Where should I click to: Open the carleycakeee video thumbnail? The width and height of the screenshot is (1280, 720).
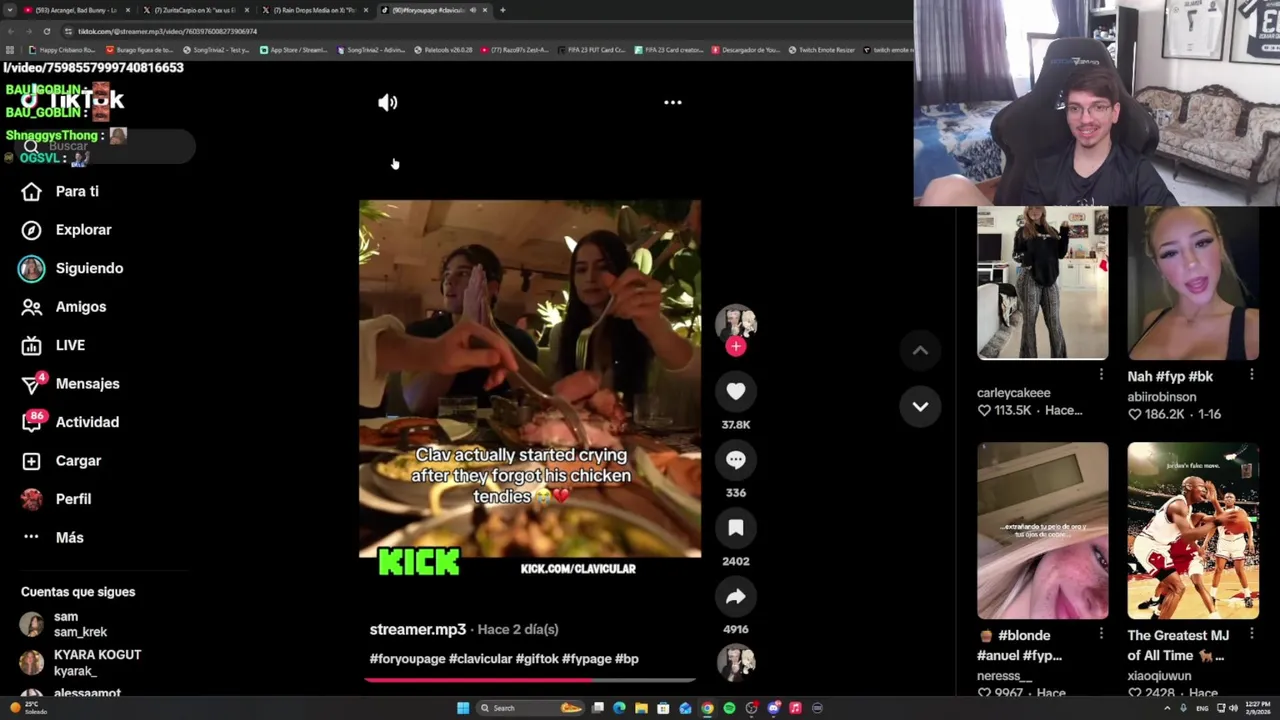[x=1042, y=283]
